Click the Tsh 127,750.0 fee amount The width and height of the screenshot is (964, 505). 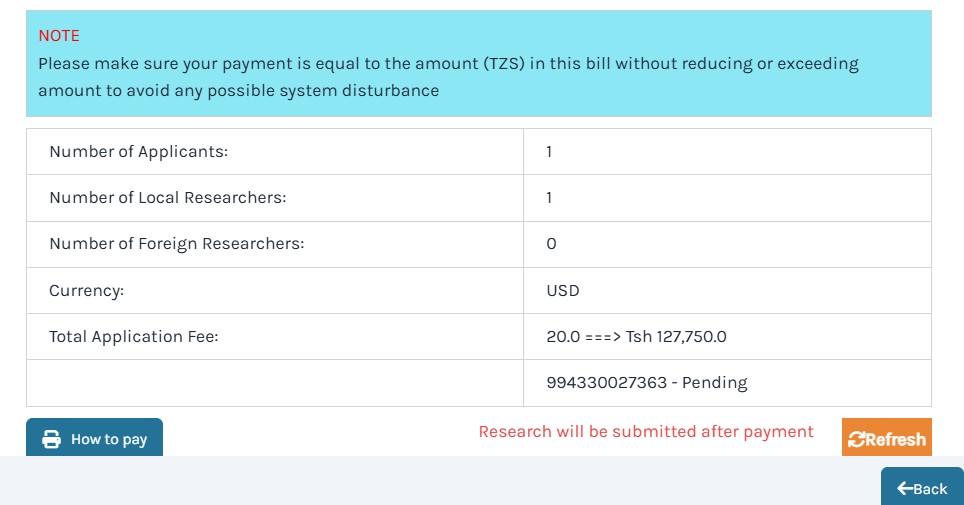(x=676, y=337)
